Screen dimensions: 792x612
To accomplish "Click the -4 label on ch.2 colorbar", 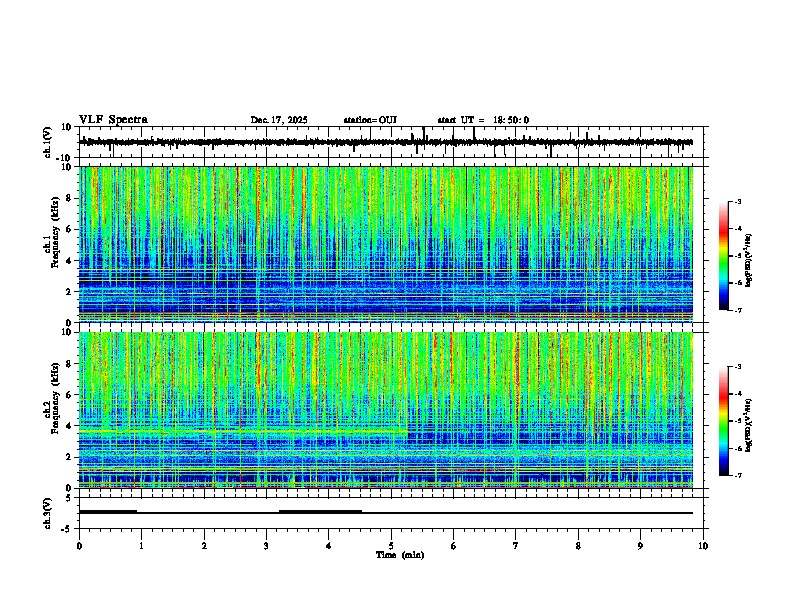I will click(737, 394).
